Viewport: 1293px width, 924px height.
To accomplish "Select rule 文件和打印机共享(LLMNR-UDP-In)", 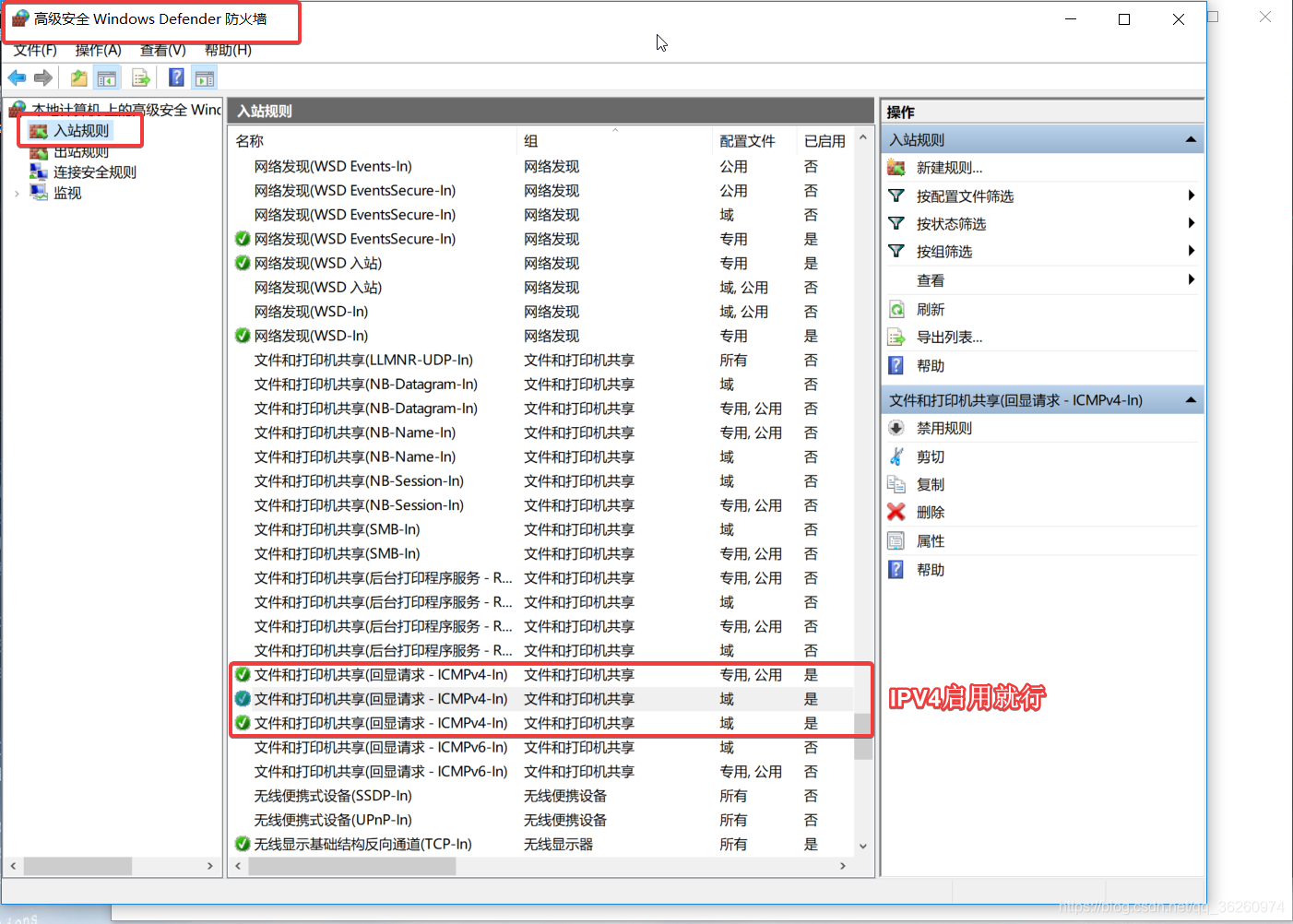I will [541, 360].
